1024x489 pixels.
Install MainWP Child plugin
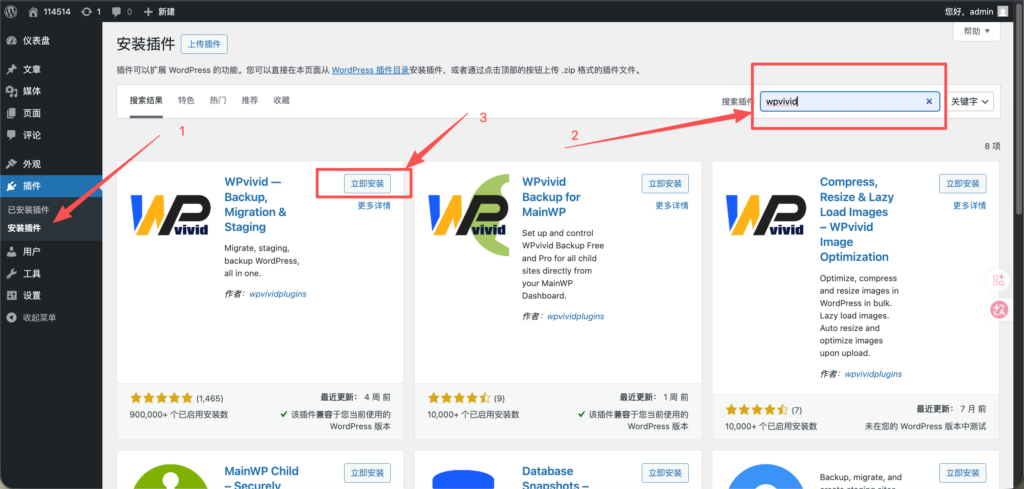coord(367,473)
